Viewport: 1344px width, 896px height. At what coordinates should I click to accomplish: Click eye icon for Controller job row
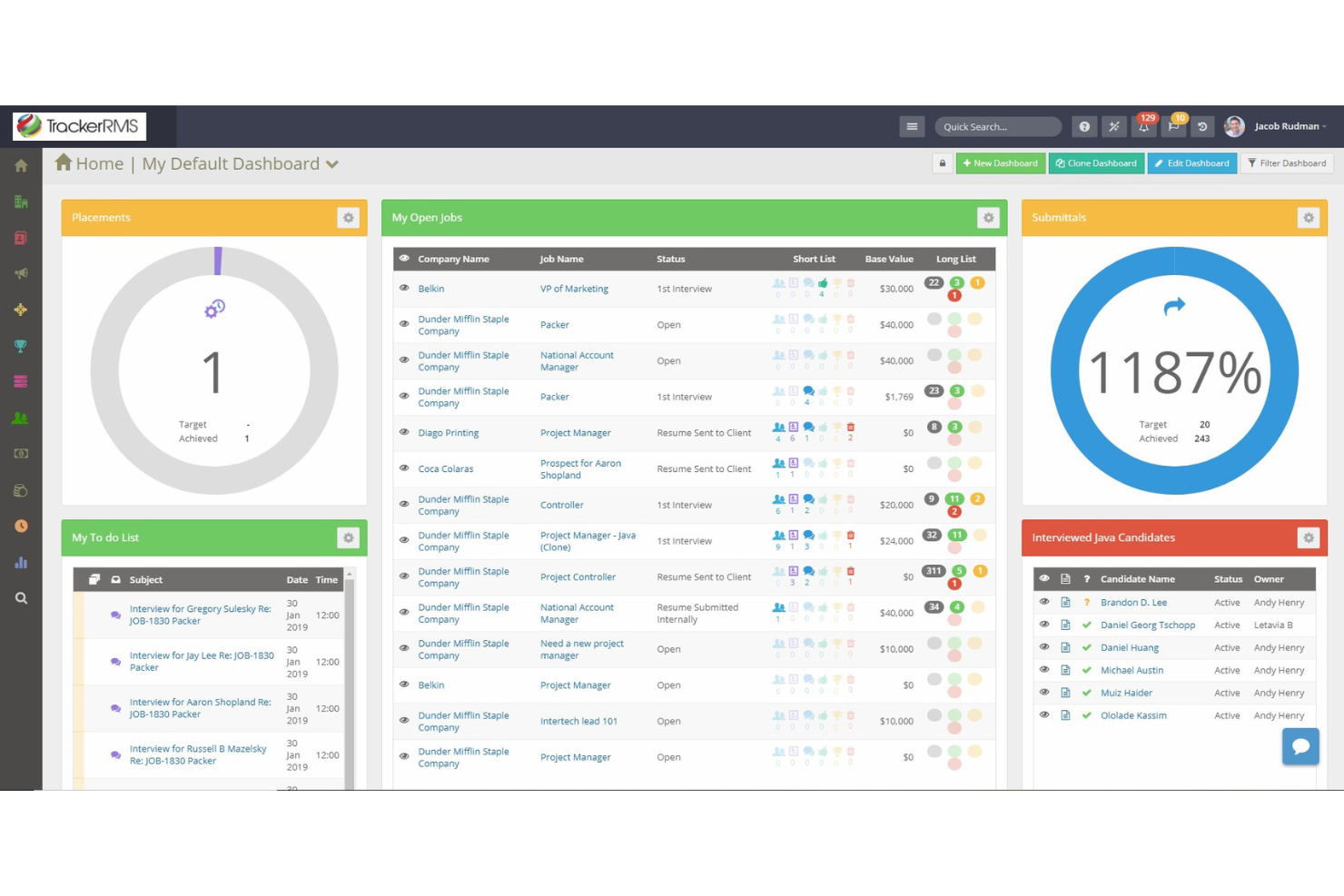[404, 504]
